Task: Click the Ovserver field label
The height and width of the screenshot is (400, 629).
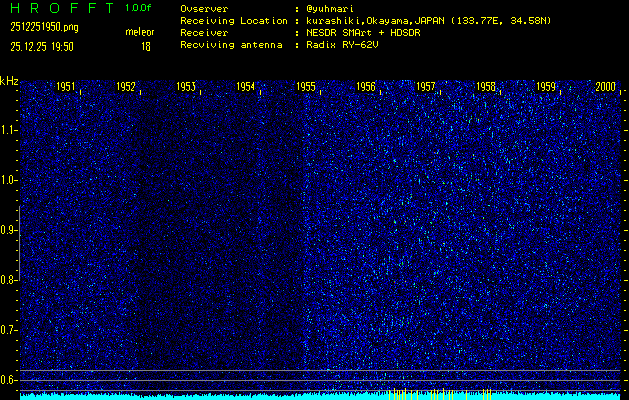Action: (x=204, y=9)
